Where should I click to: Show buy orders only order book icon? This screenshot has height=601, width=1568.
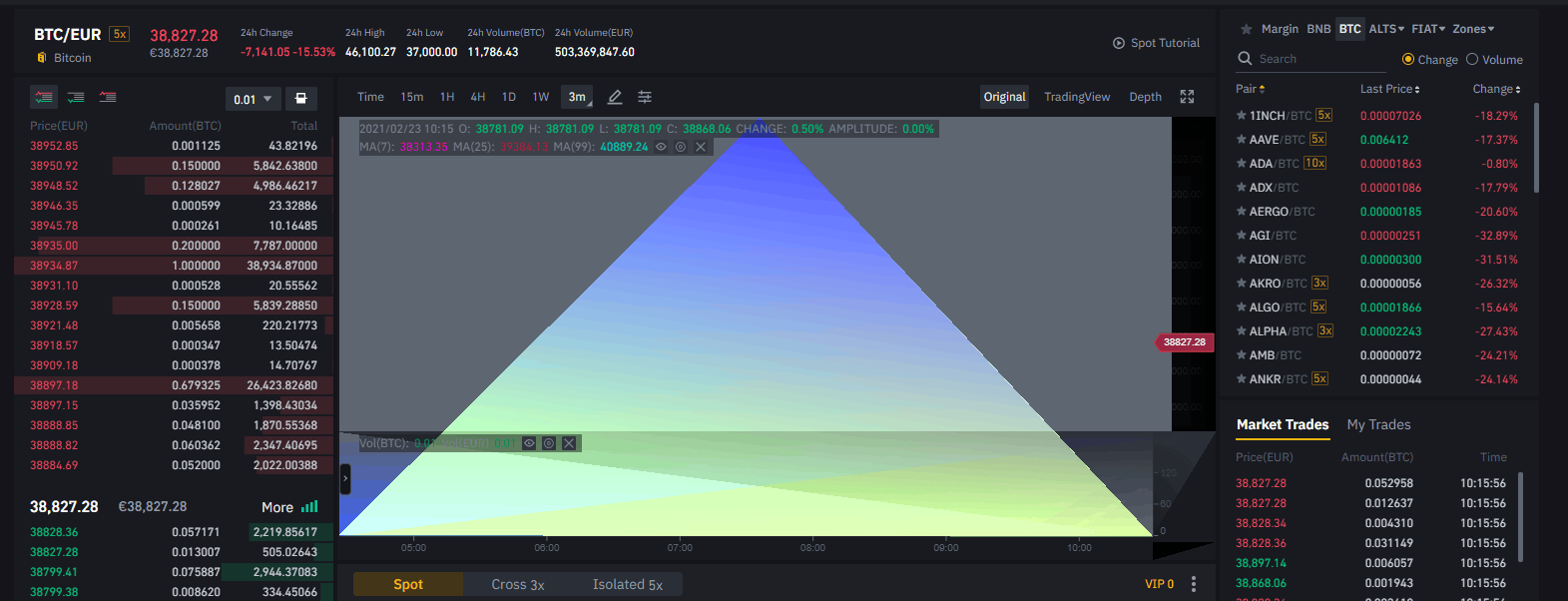76,97
